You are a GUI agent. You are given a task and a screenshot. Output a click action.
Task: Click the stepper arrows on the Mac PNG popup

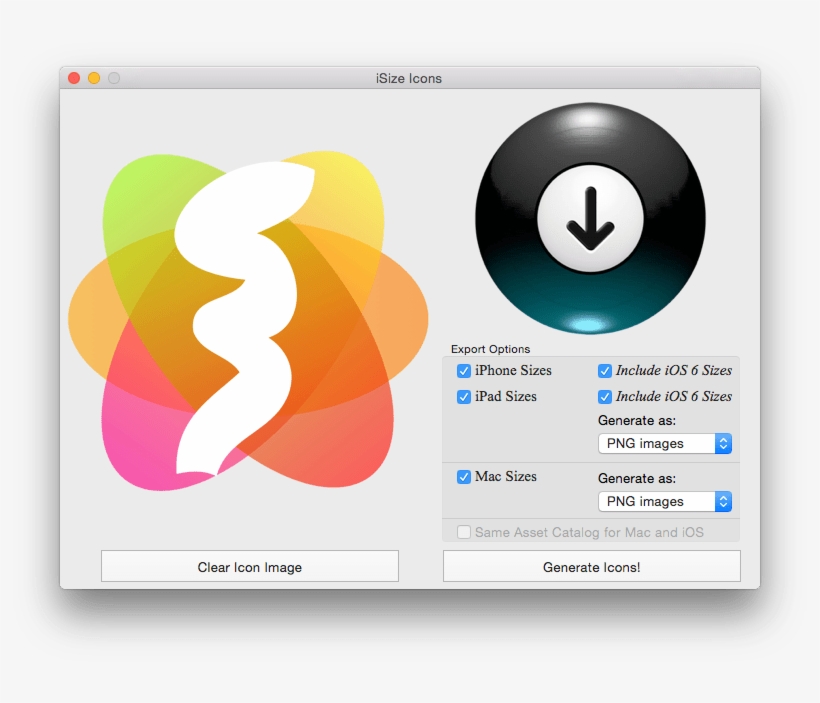(723, 501)
